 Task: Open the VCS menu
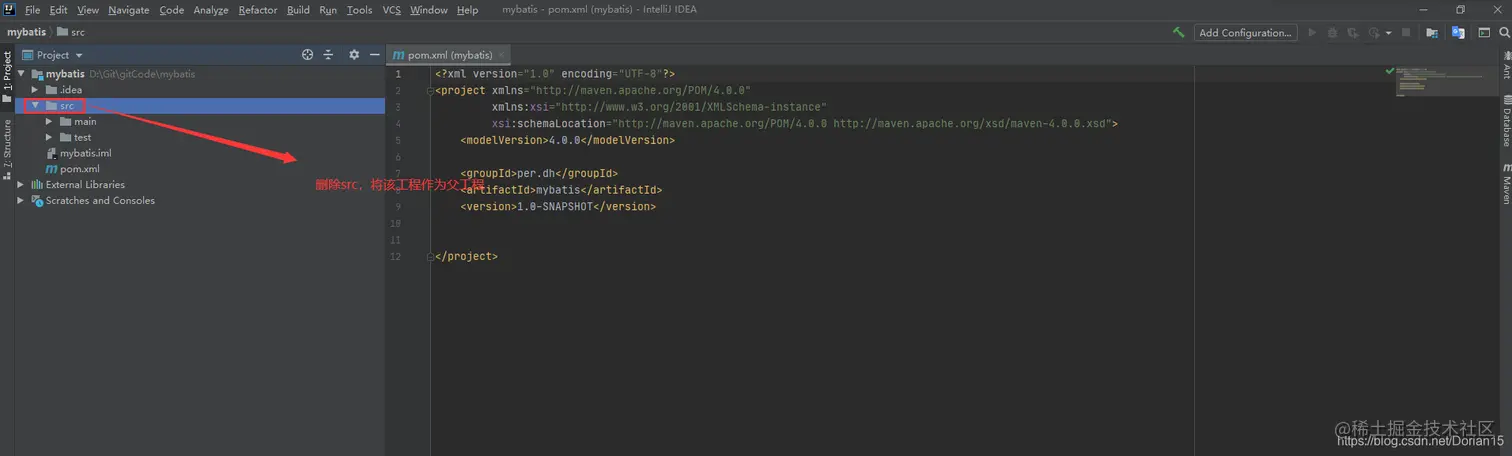[x=391, y=10]
